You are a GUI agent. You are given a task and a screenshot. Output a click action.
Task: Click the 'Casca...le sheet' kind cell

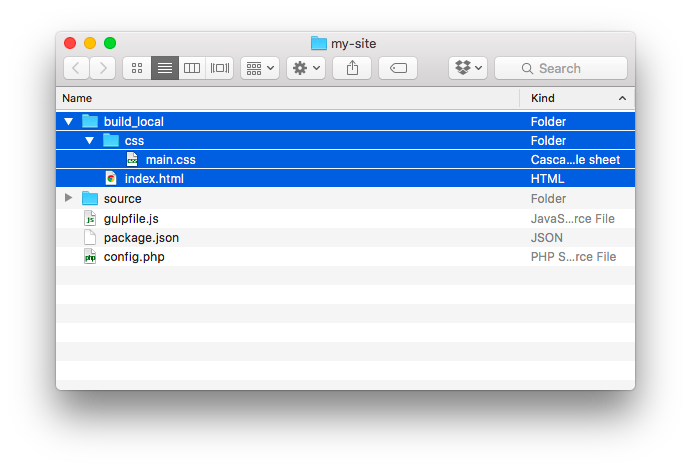[575, 159]
